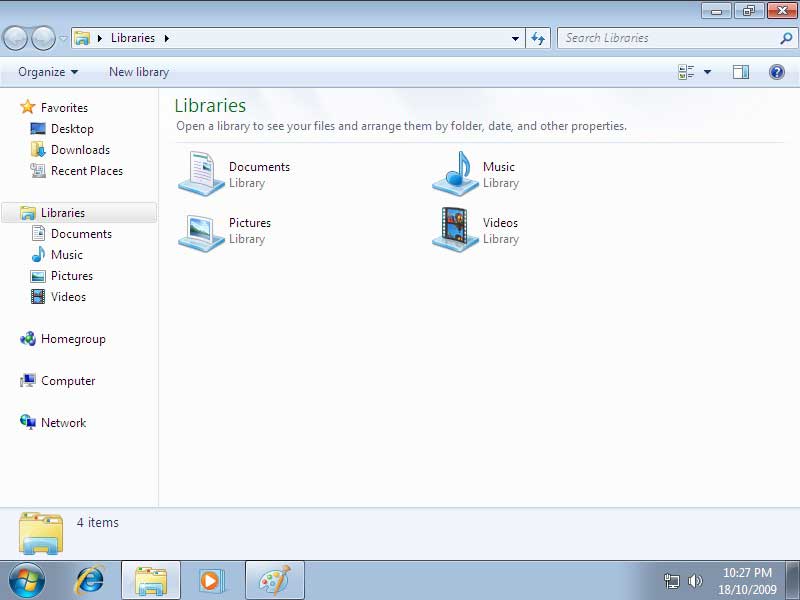Open Windows Media Player from taskbar

tap(211, 580)
